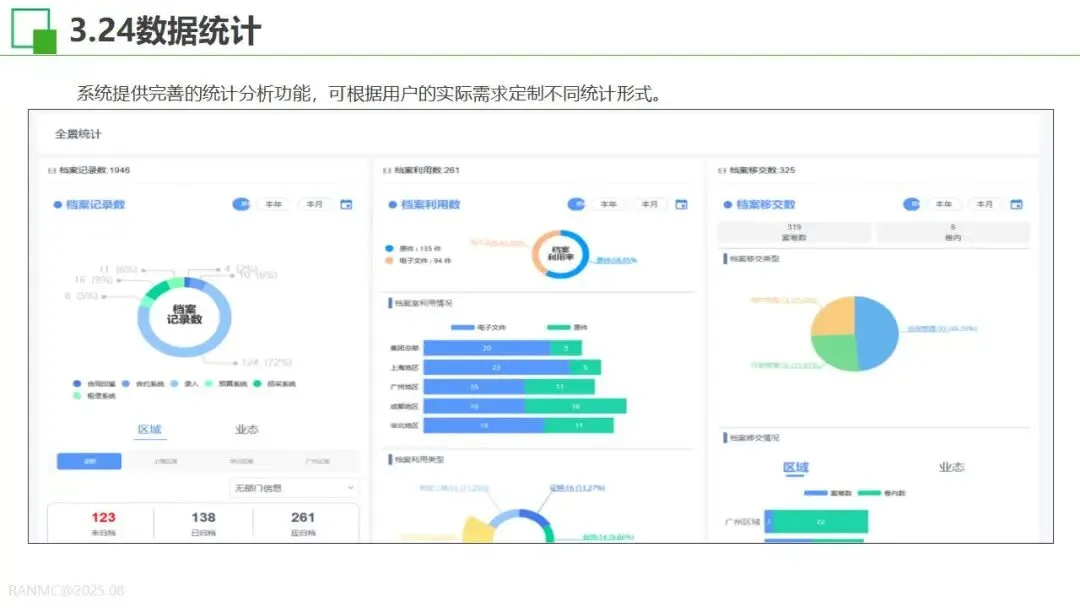Click the 档案移交数:325 label
Screen dimensions: 1080x608
[762, 170]
